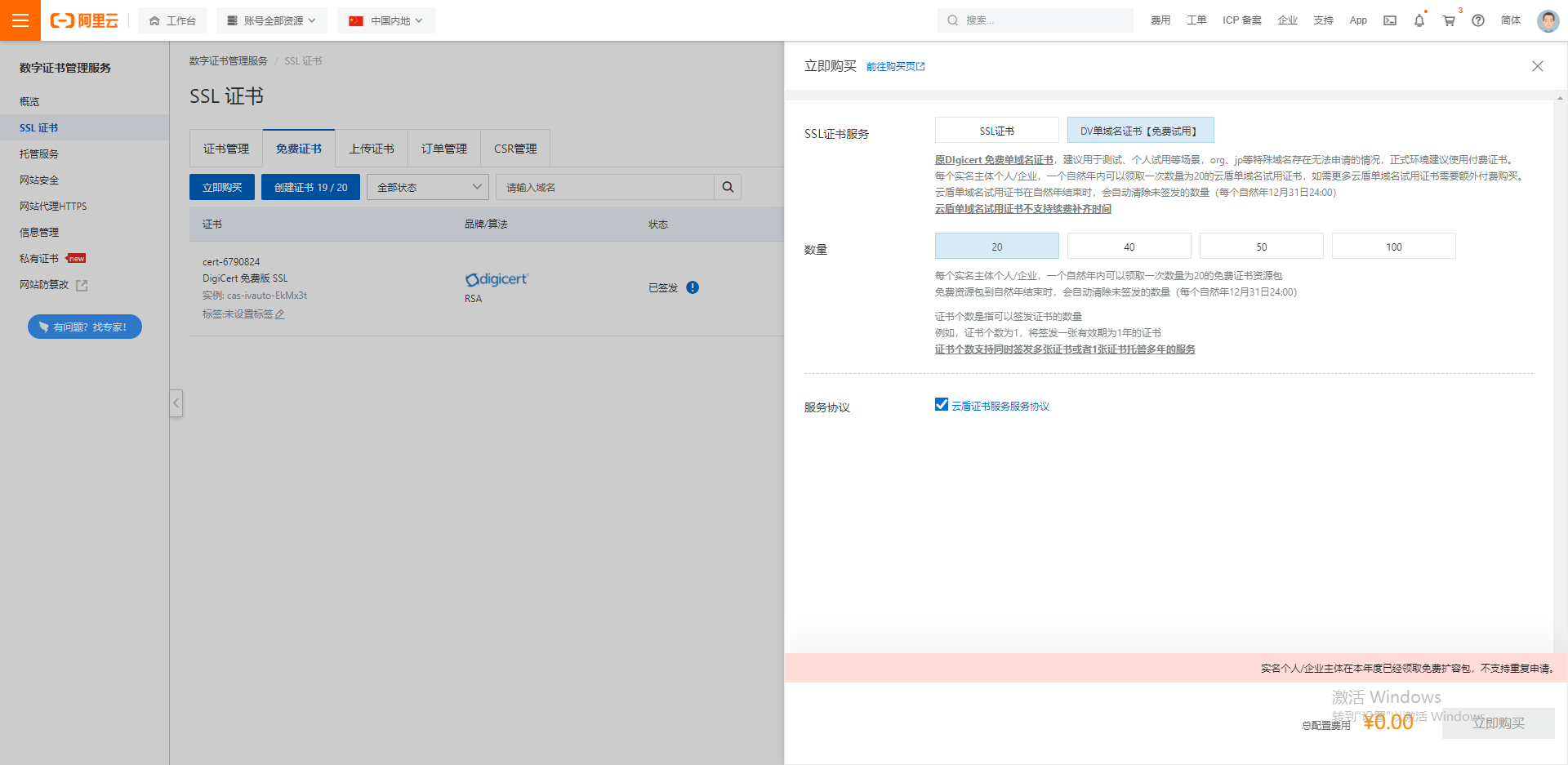Switch to the 订单管理 tab
This screenshot has height=765, width=1568.
(x=444, y=149)
